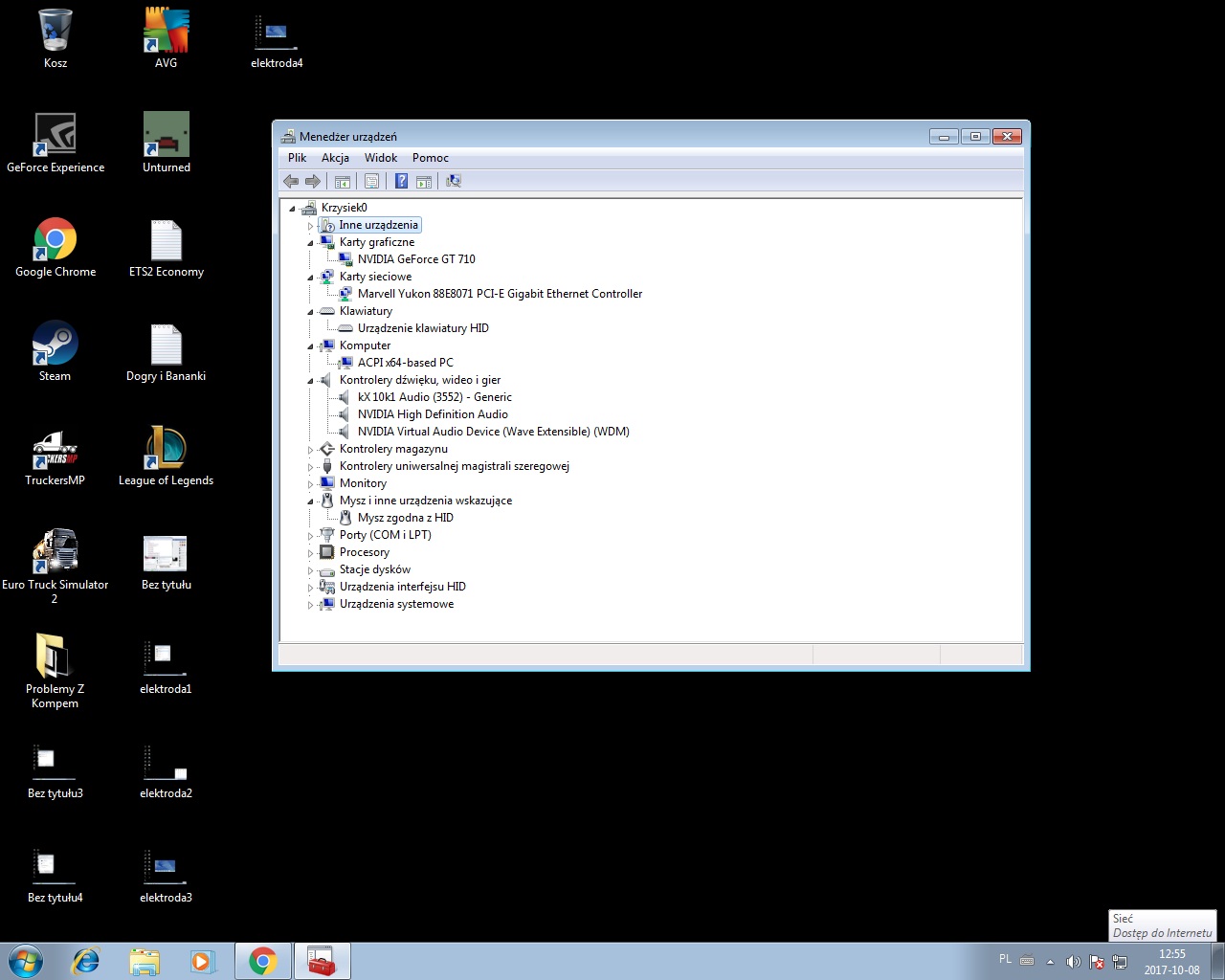The height and width of the screenshot is (980, 1225).
Task: Click the blue Help question mark icon
Action: coord(401,181)
